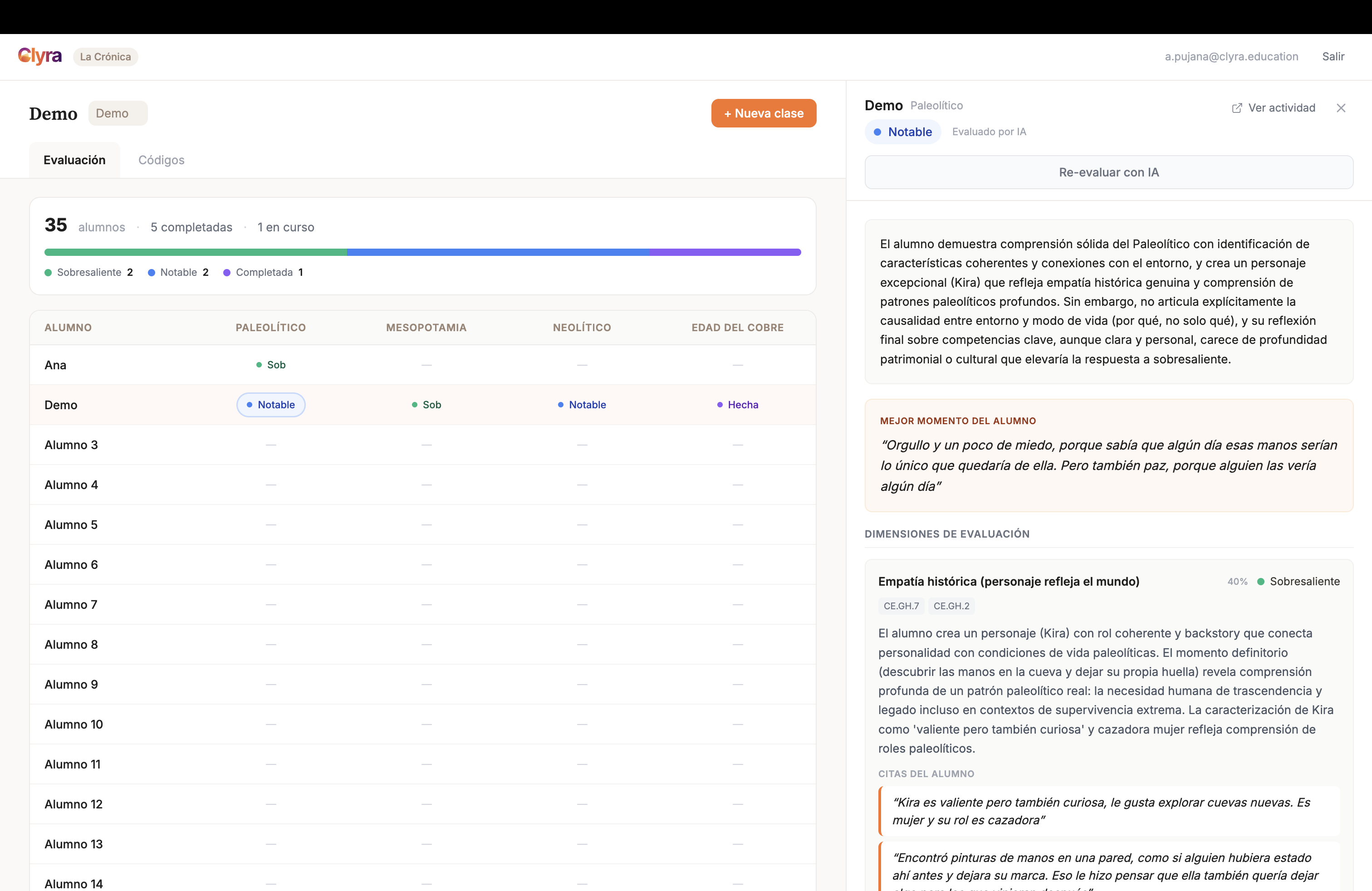Switch to the Evaluación tab
This screenshot has height=891, width=1372.
[x=74, y=160]
